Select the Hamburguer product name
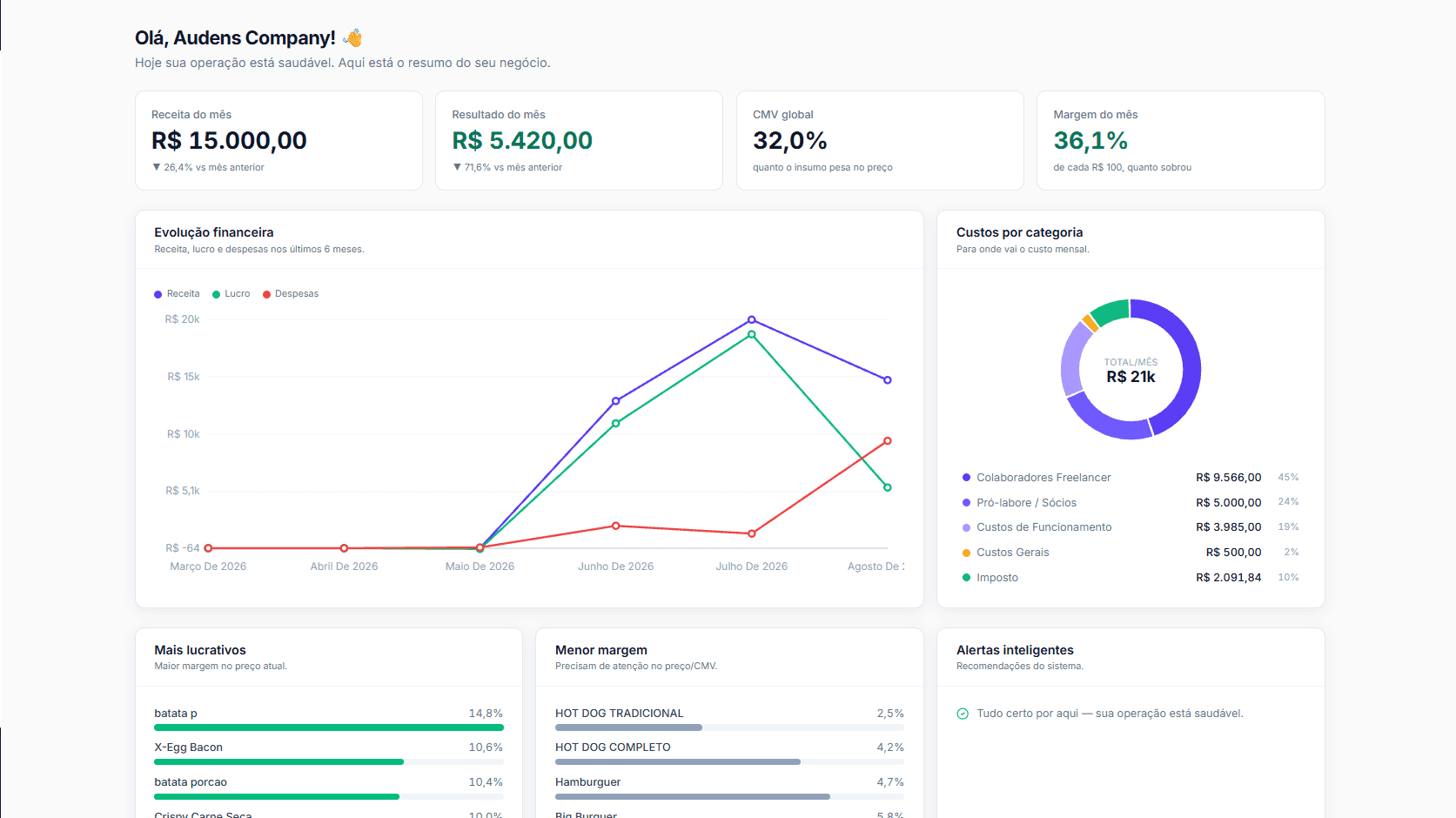The image size is (1456, 818). click(x=588, y=782)
